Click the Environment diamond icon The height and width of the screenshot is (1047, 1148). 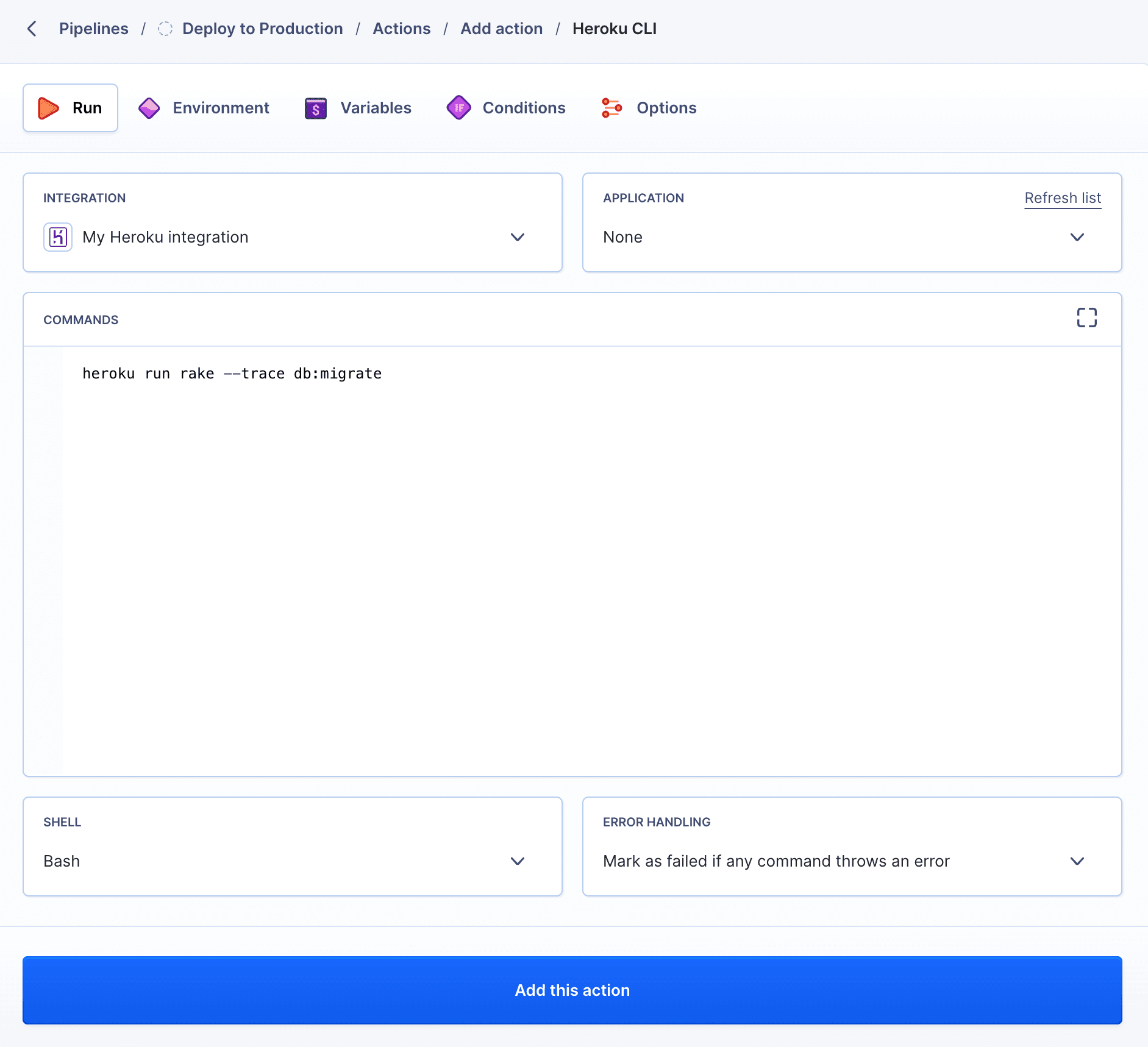point(149,108)
